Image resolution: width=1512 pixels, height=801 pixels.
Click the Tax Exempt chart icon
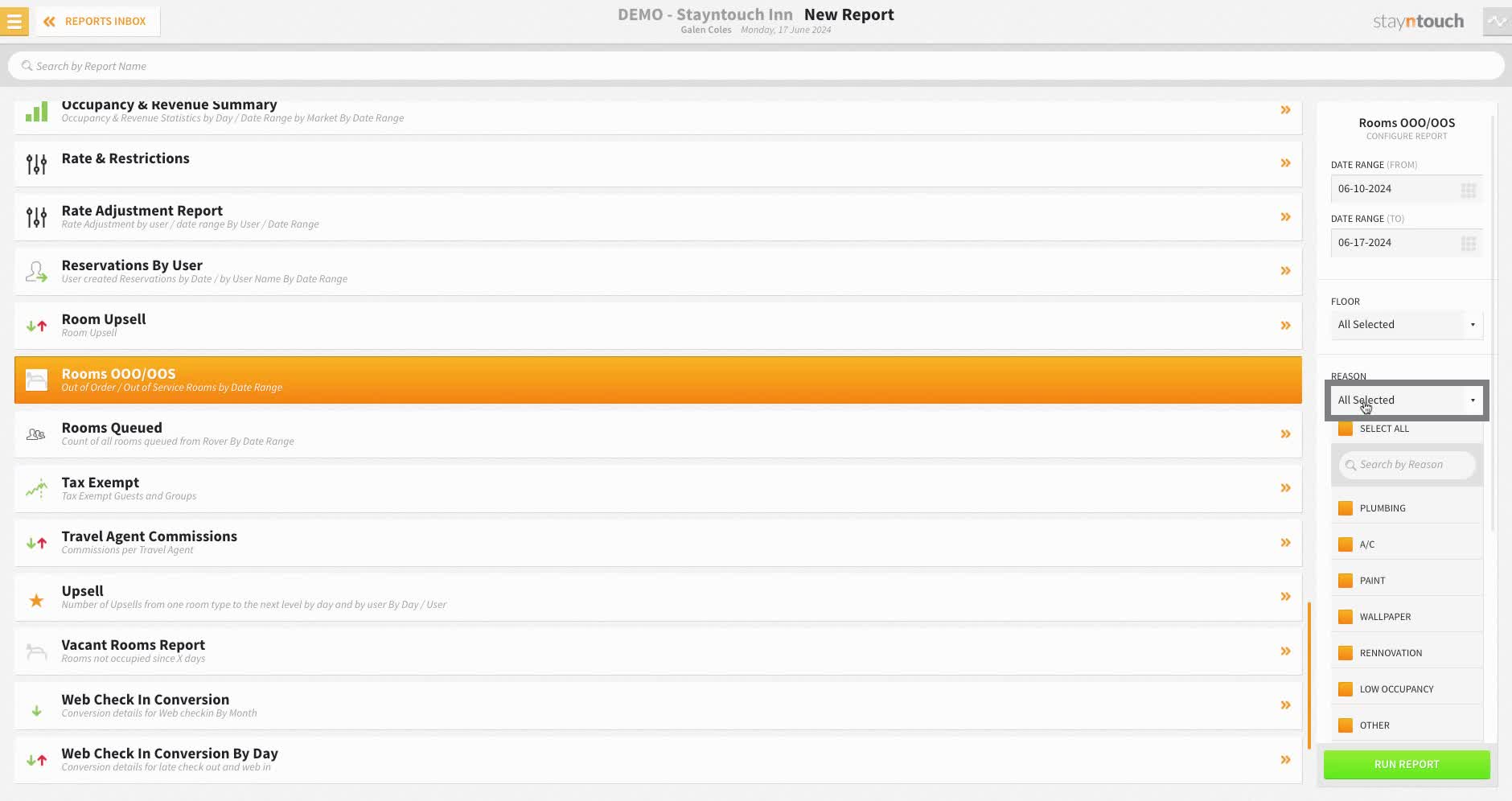tap(36, 488)
